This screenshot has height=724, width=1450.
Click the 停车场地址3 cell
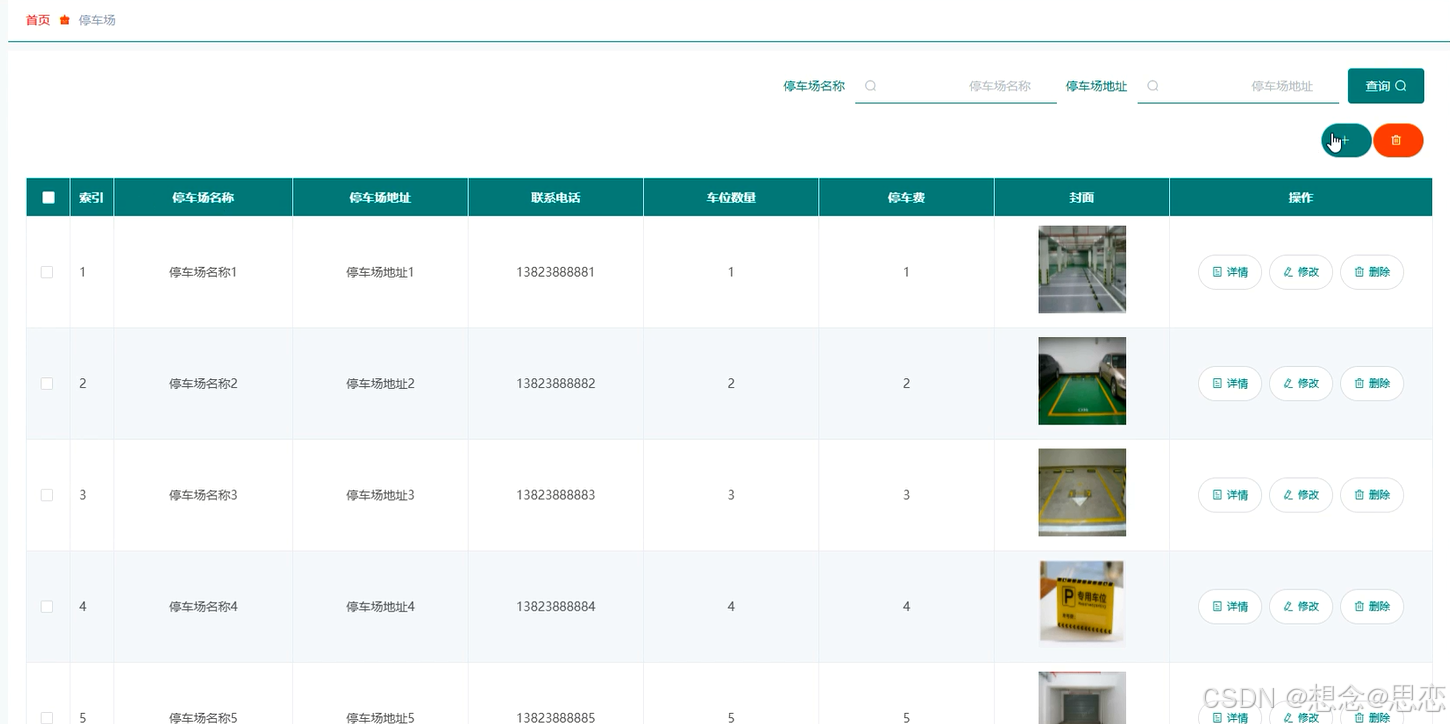(380, 495)
